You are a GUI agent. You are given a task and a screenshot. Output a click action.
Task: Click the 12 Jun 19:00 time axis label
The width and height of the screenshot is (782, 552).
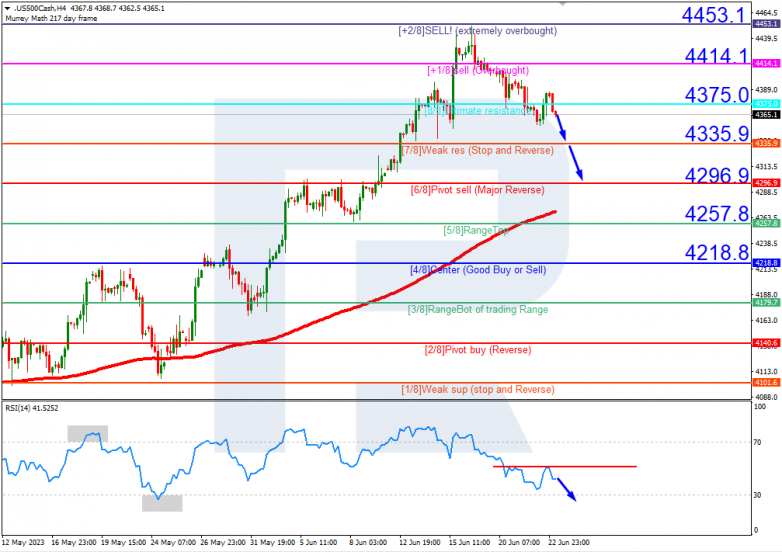click(x=419, y=542)
